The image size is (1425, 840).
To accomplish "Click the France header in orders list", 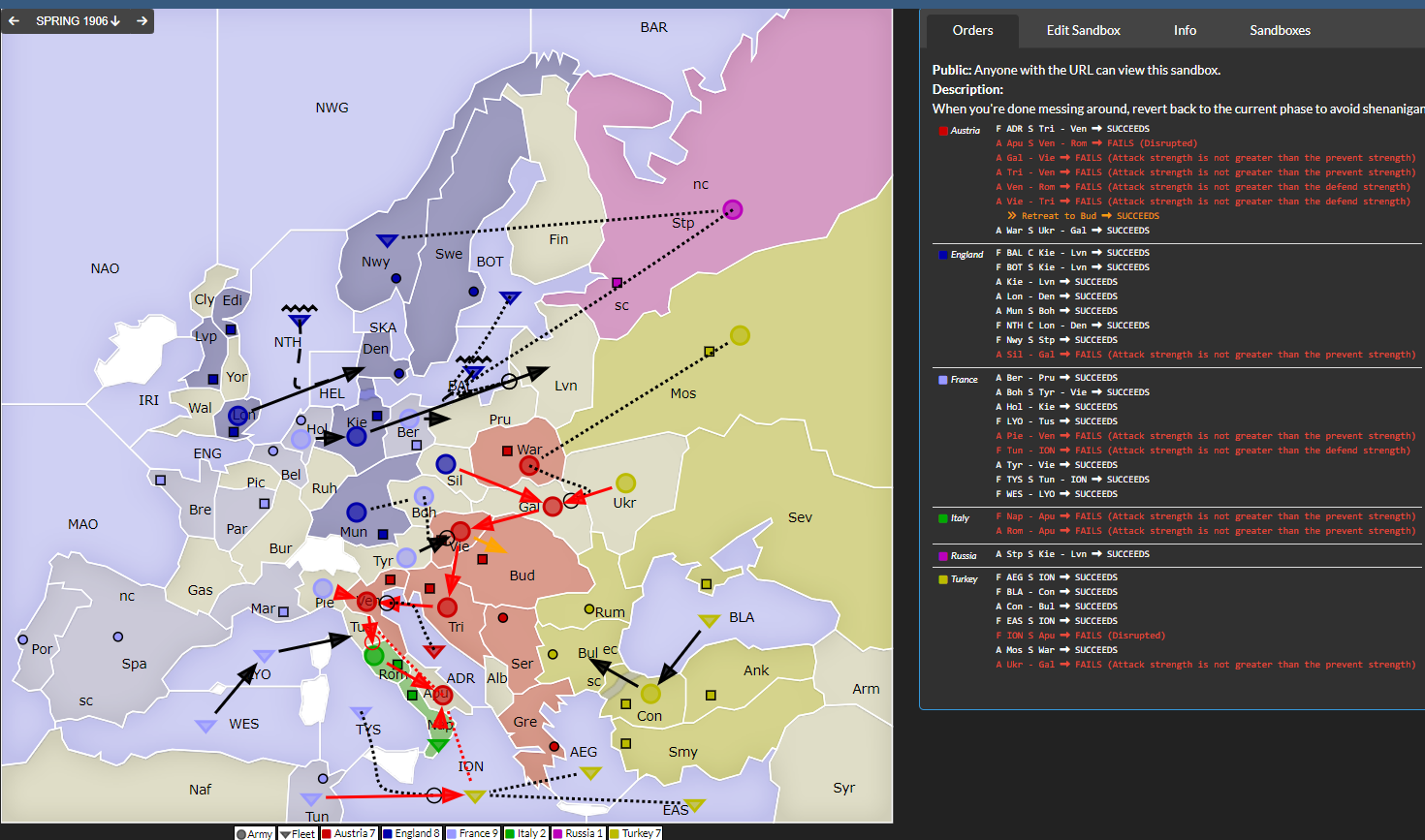I will (x=958, y=380).
